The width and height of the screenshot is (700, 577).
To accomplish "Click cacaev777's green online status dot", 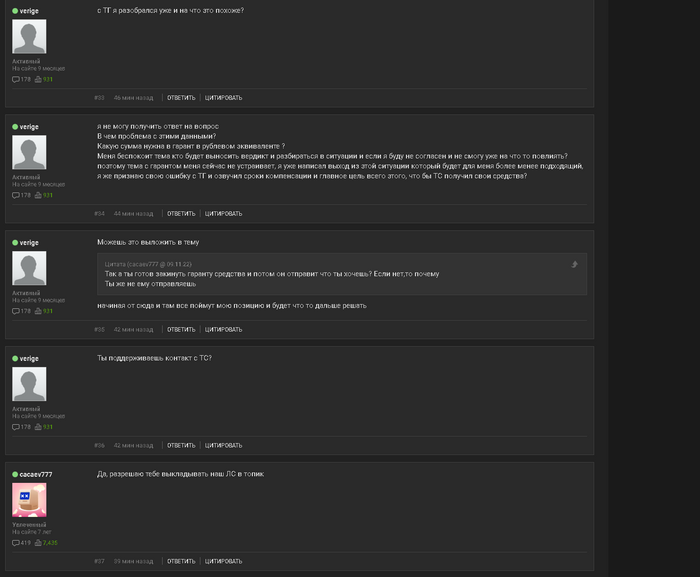I will point(15,474).
